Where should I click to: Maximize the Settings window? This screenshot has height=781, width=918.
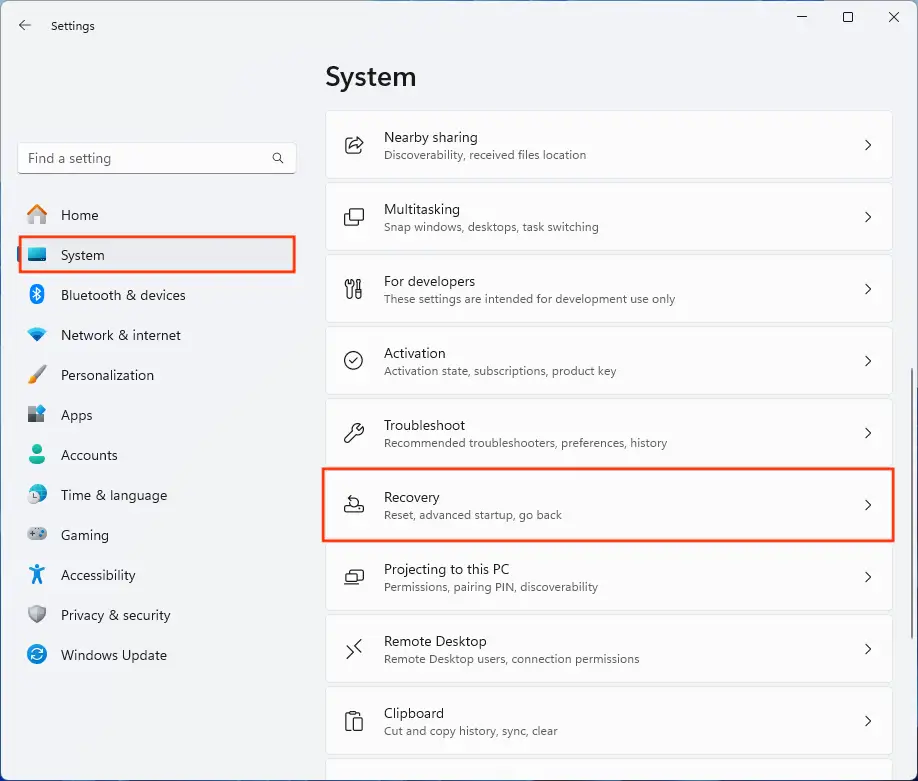848,17
